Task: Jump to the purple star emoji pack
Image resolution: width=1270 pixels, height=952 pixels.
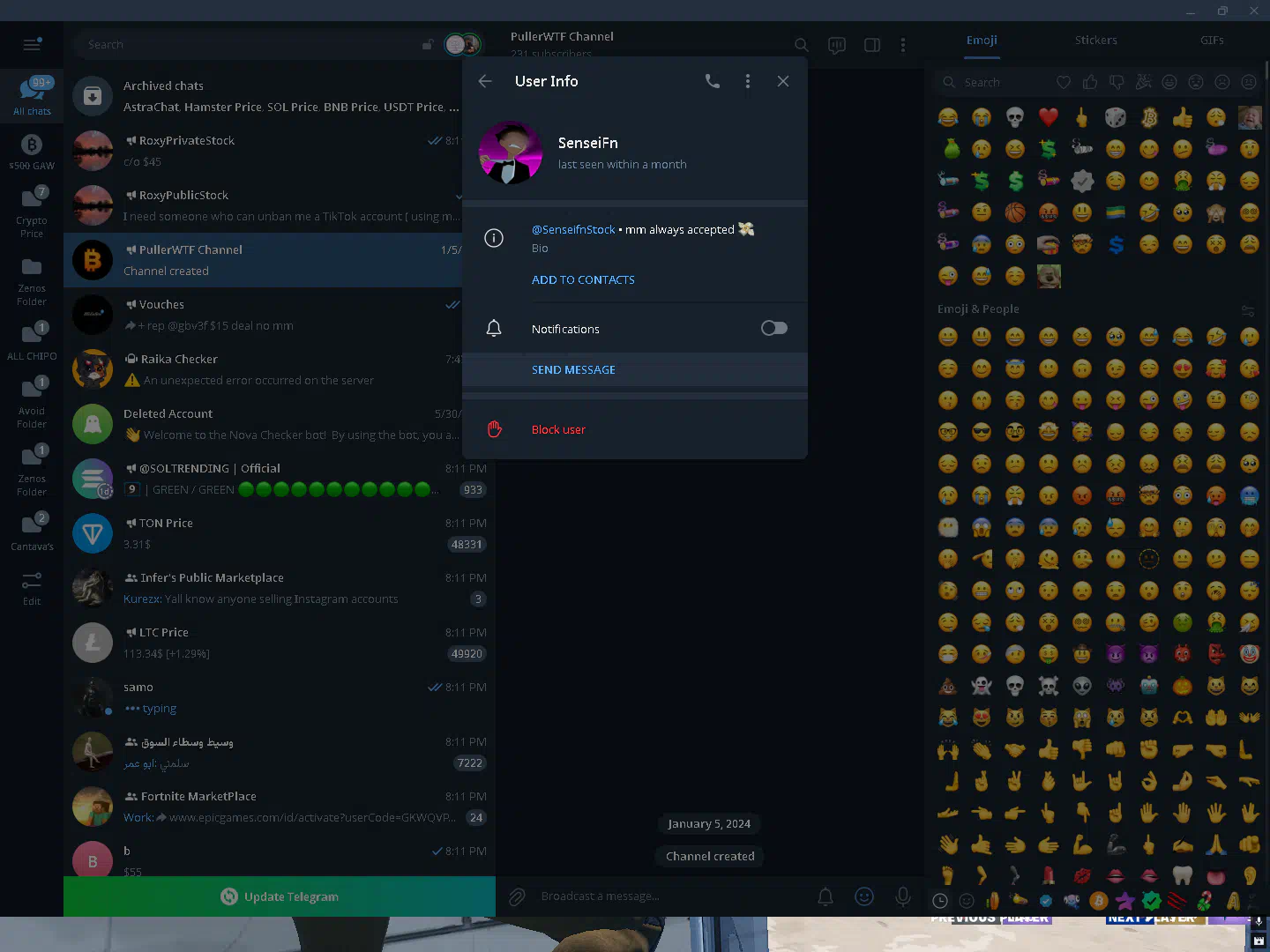Action: coord(1125,901)
